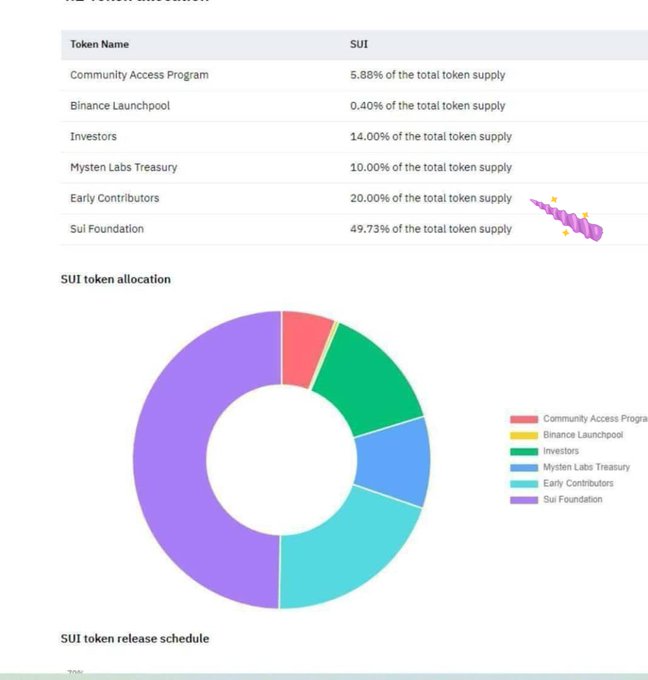Click 'Early Contributors' table row name
Image resolution: width=648 pixels, height=680 pixels.
coord(115,198)
